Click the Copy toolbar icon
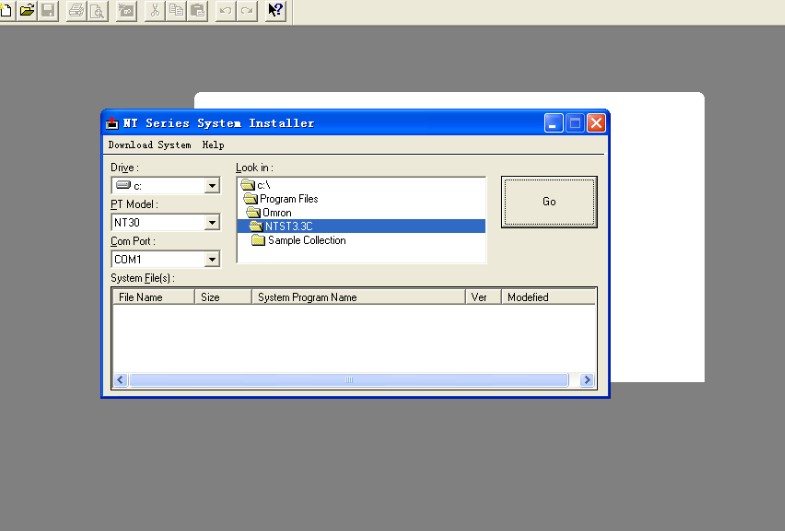The width and height of the screenshot is (785, 531). pos(177,11)
